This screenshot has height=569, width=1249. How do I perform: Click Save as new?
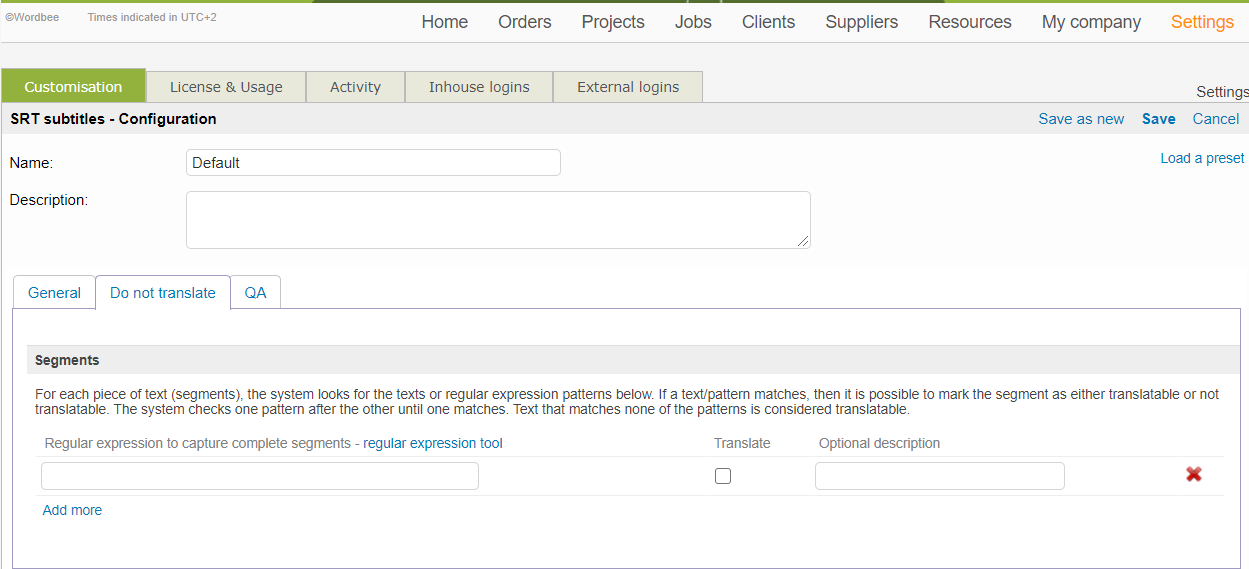pos(1081,119)
